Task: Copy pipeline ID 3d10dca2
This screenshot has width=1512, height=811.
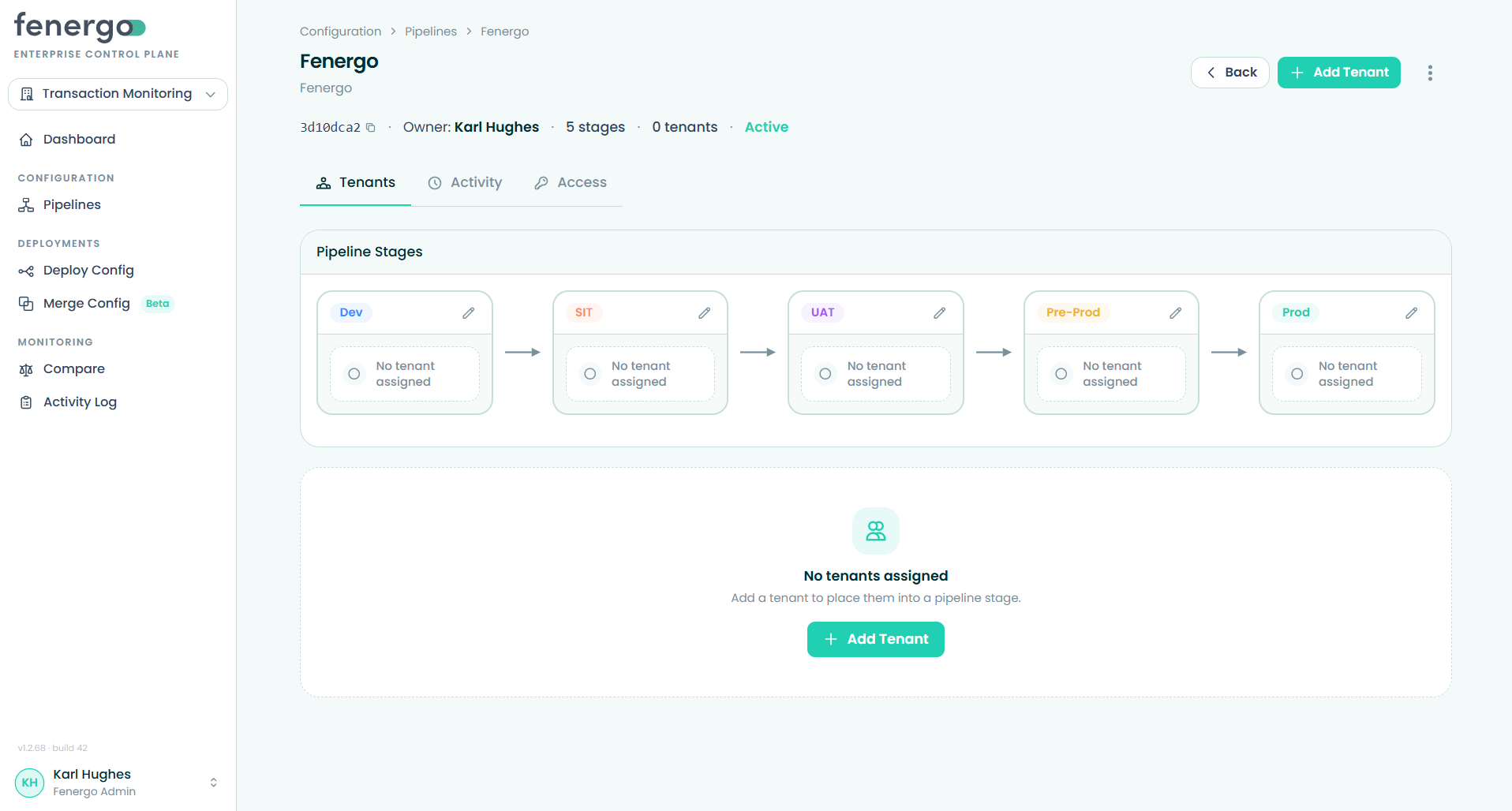Action: 370,128
